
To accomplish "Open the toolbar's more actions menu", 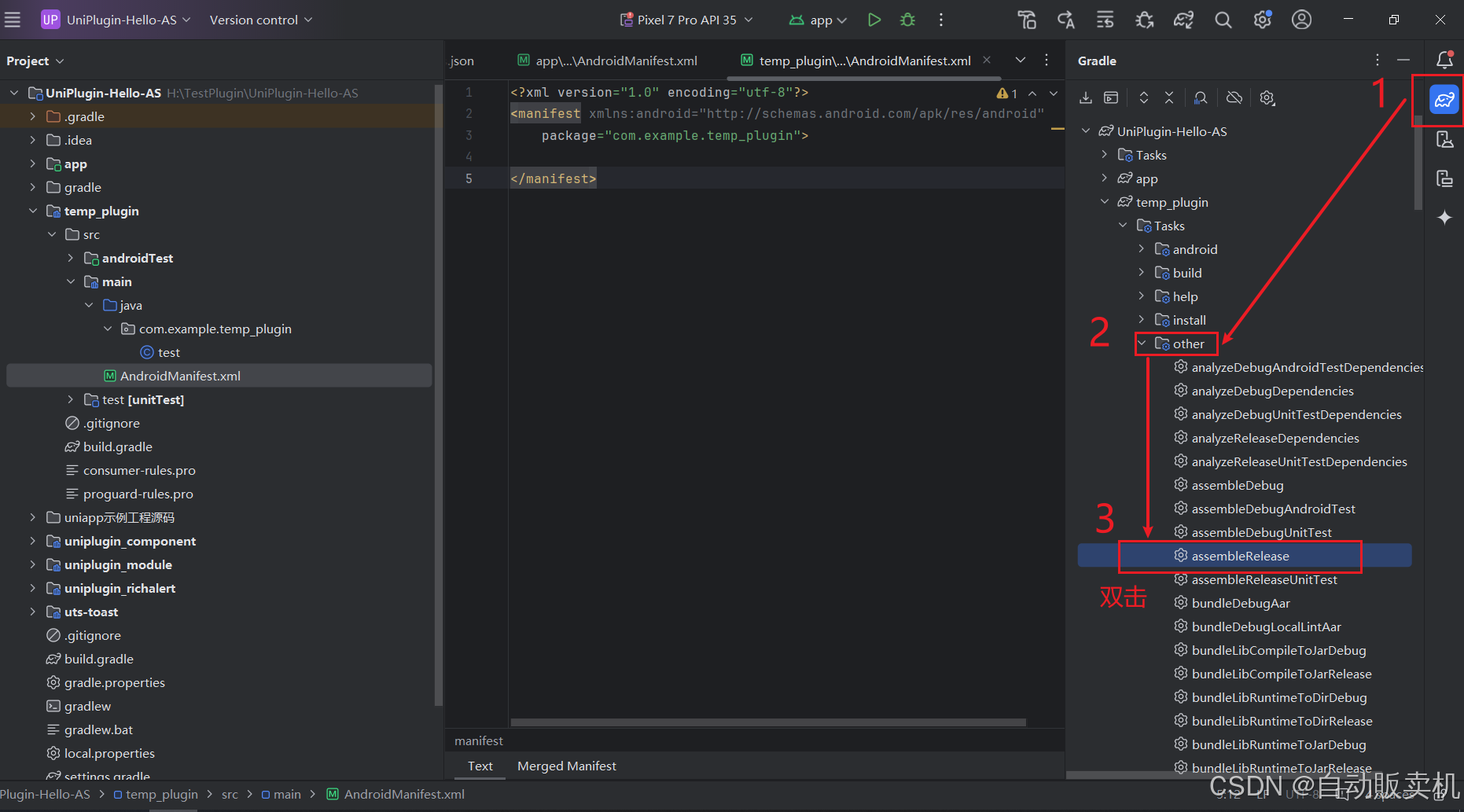I will pos(941,20).
